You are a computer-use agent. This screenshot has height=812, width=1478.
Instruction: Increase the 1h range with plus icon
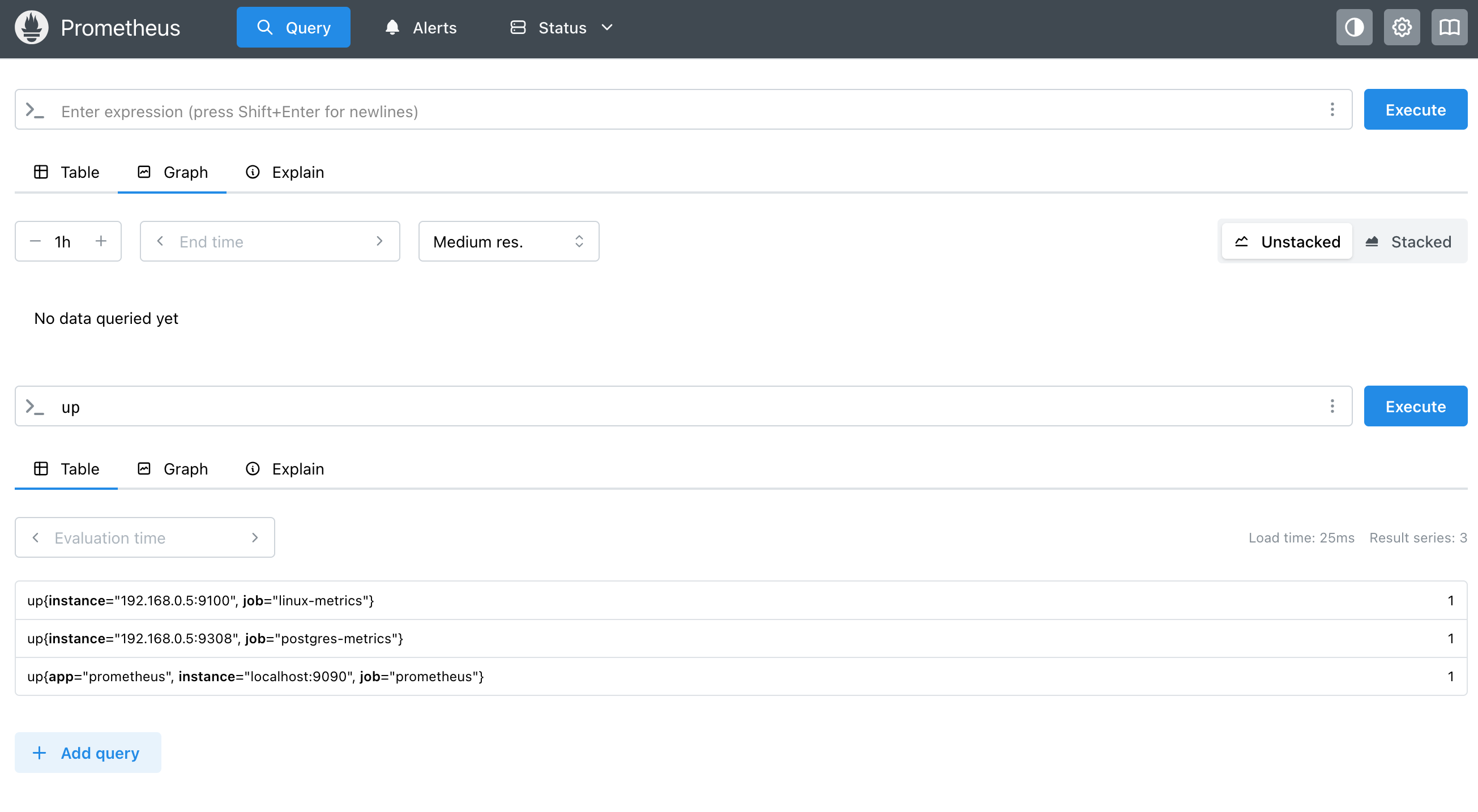click(101, 241)
